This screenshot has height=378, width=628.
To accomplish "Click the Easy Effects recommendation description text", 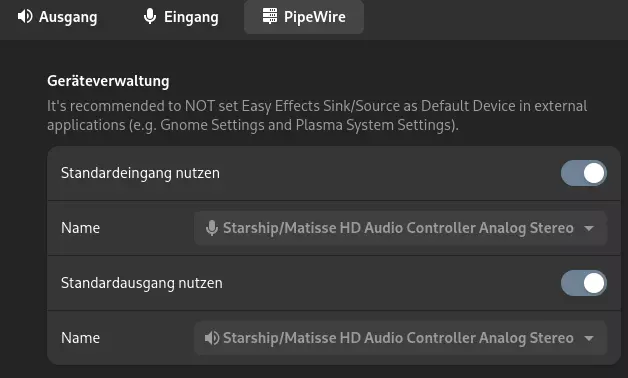I will (x=317, y=116).
